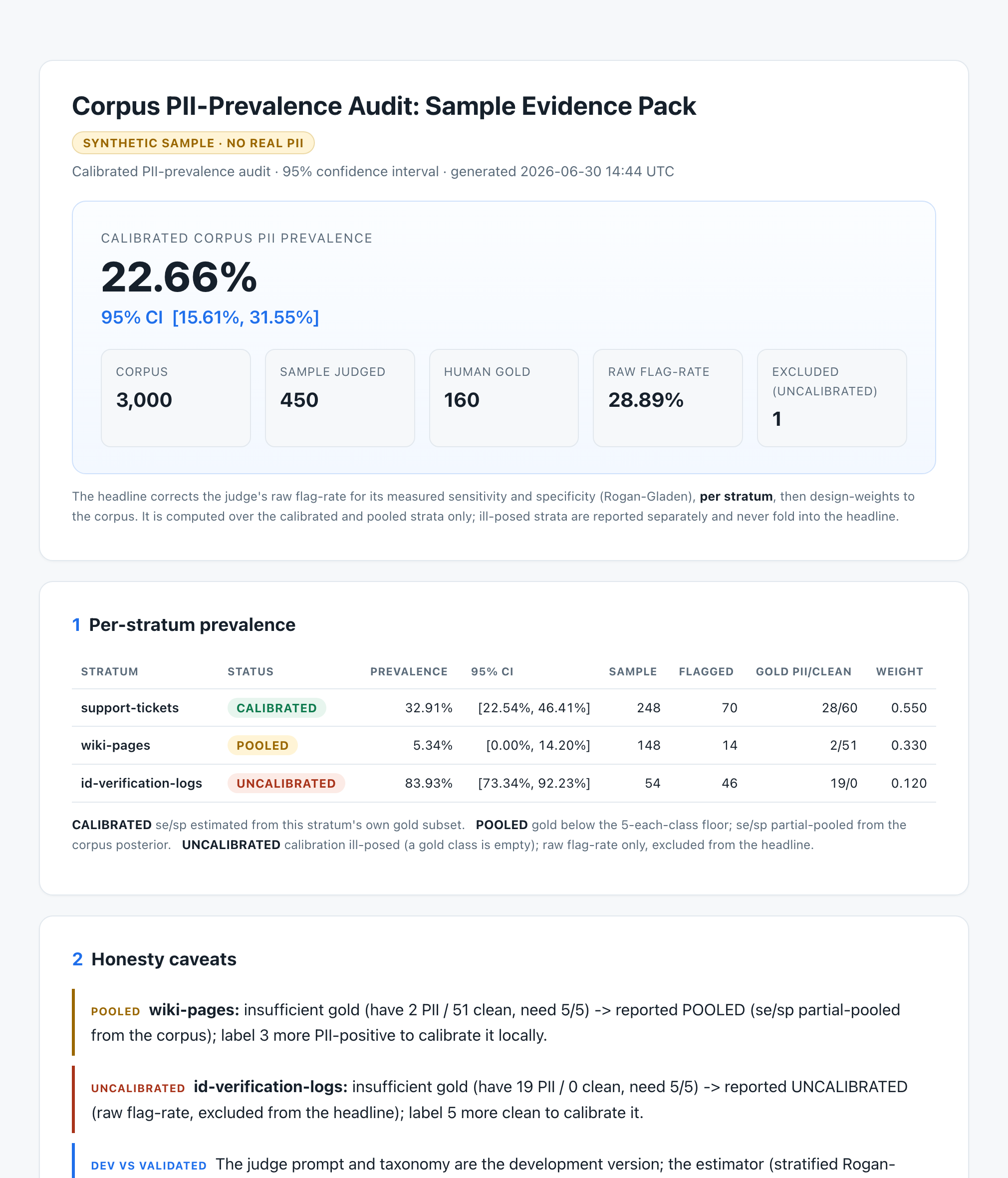Click the support-tickets sample count 248
This screenshot has width=1008, height=1178.
(649, 708)
